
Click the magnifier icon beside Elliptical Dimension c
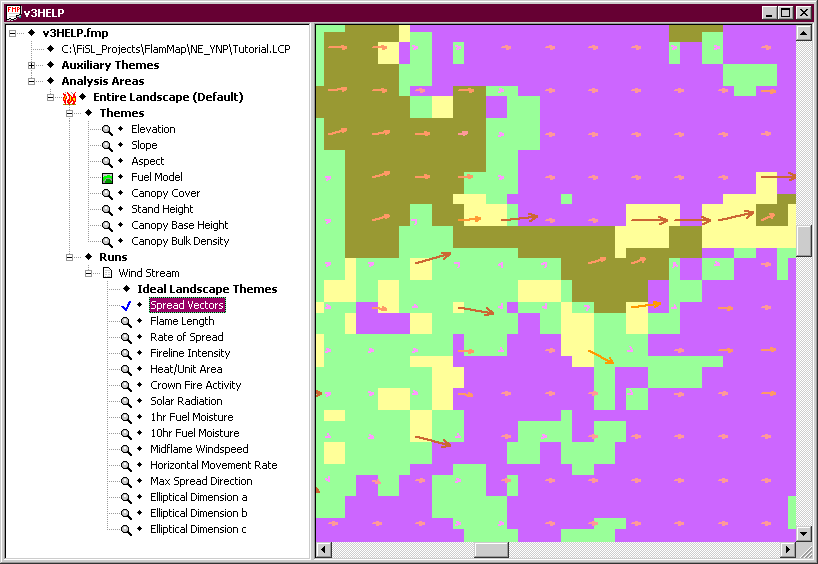pyautogui.click(x=126, y=530)
